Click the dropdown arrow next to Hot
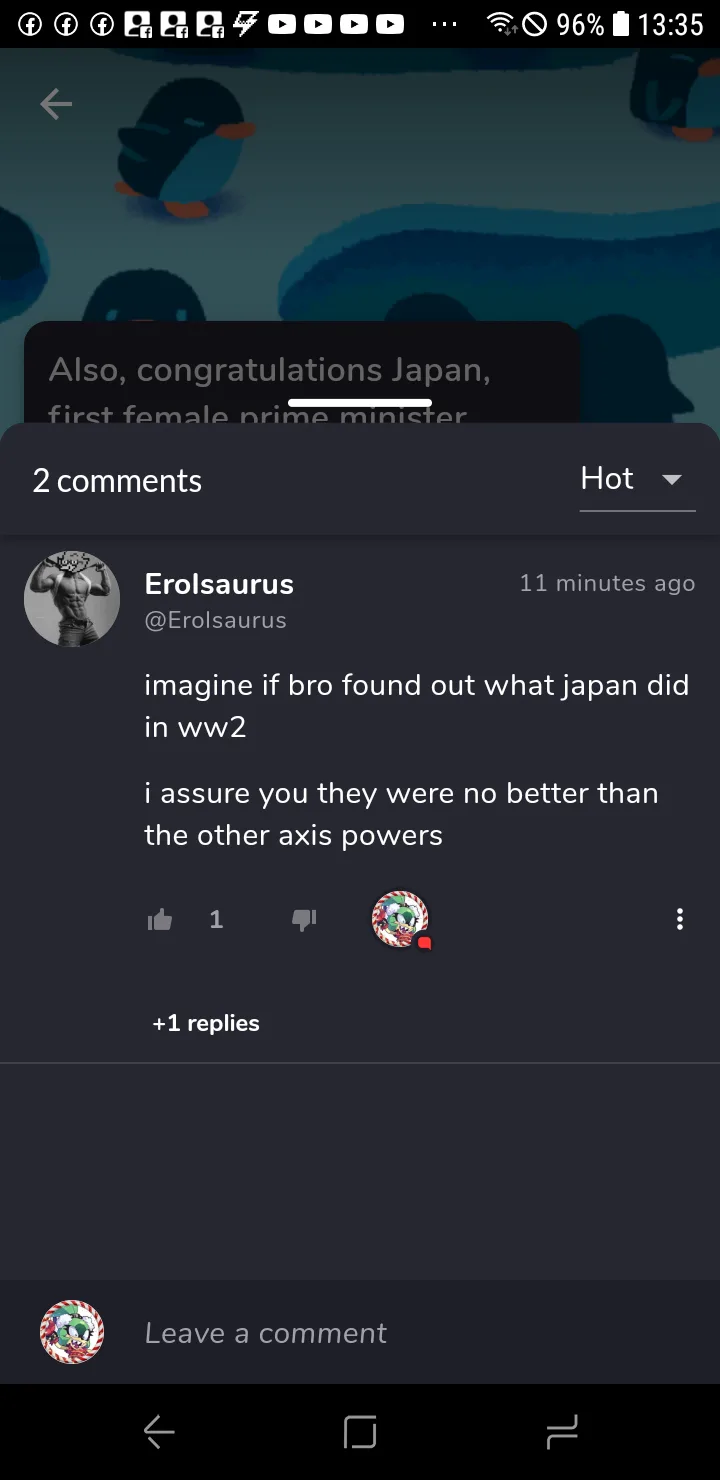This screenshot has height=1480, width=720. (x=672, y=479)
